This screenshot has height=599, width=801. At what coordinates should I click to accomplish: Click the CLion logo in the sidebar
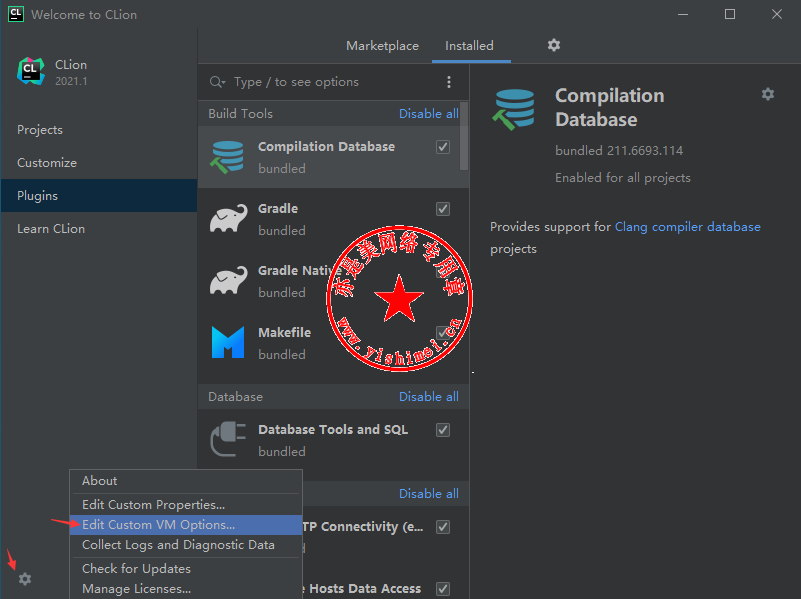point(31,71)
